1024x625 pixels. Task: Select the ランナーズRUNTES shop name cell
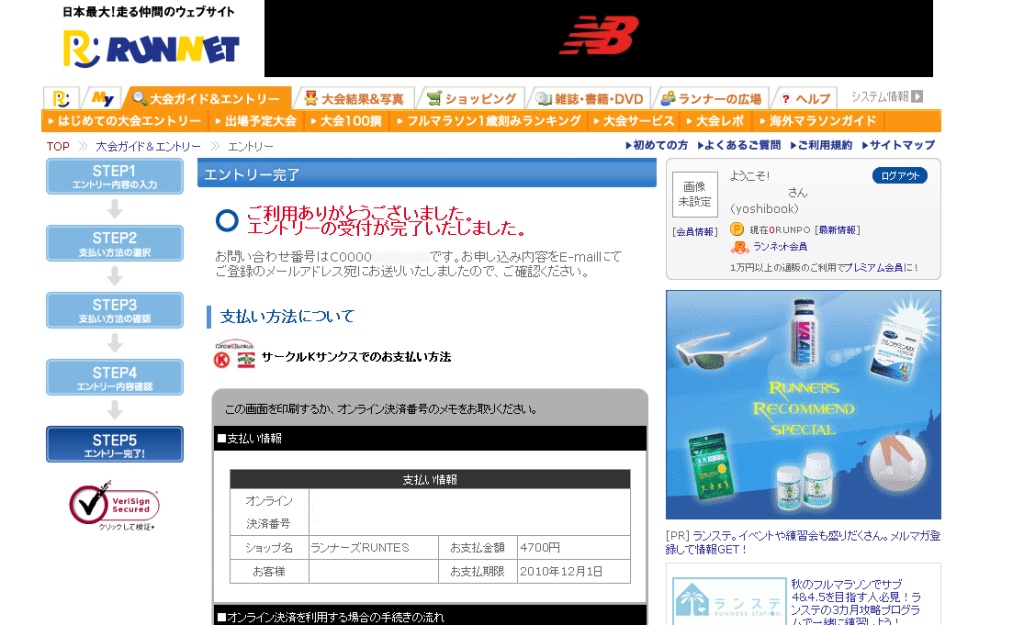click(x=374, y=548)
